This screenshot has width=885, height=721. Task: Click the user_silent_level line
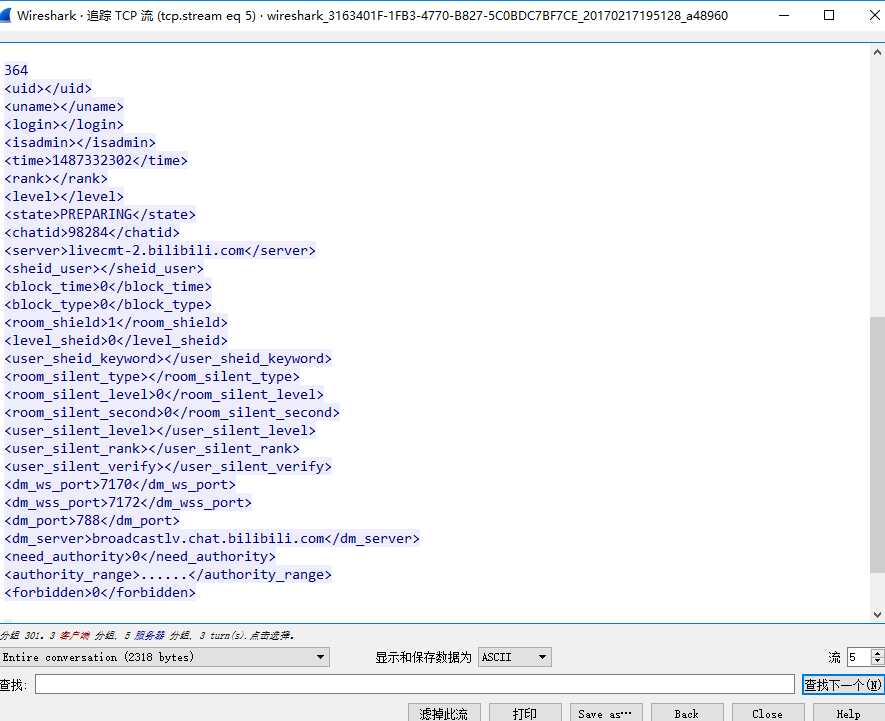pyautogui.click(x=160, y=431)
